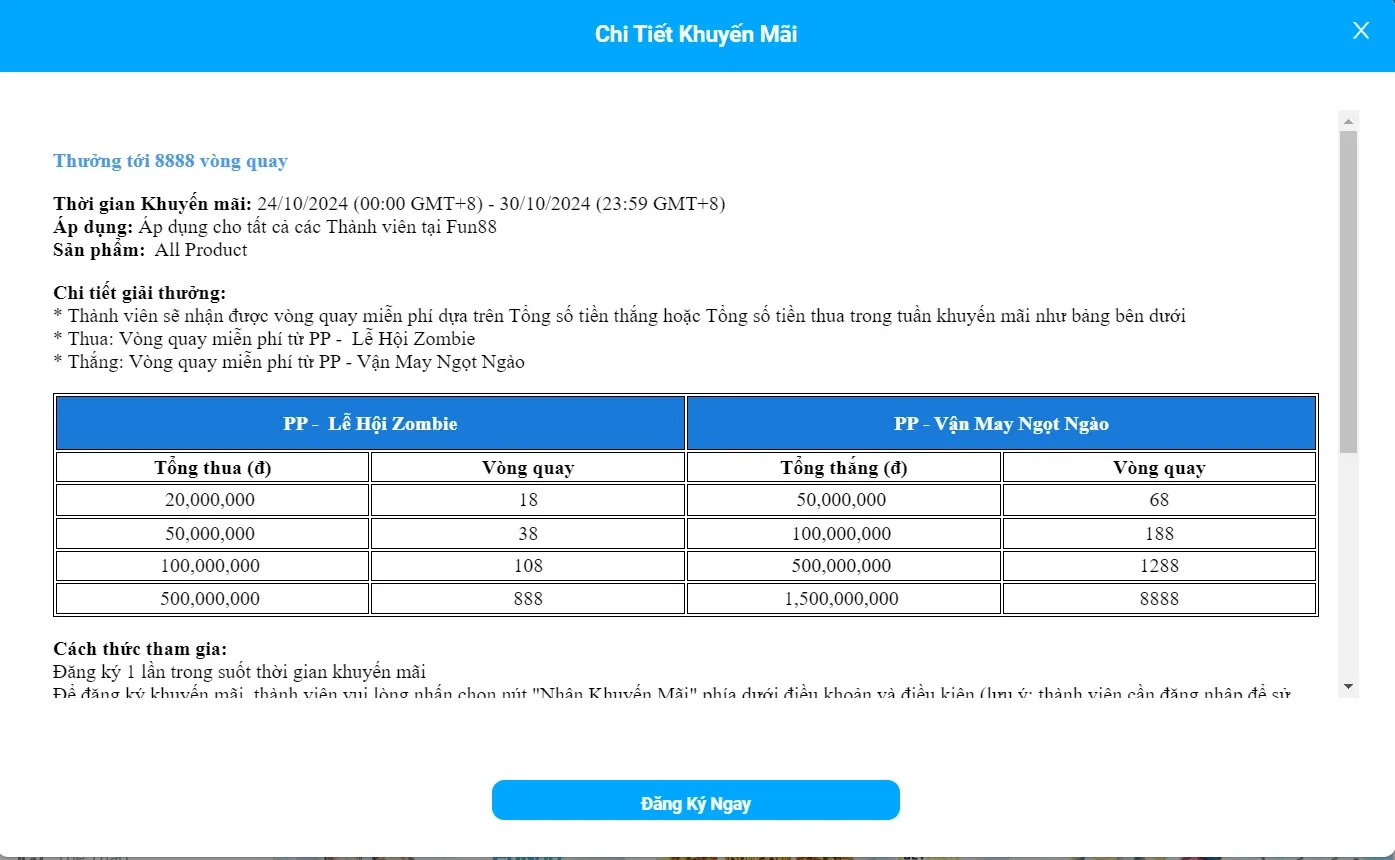This screenshot has height=860, width=1395.
Task: Click the heading Thưởng tới 8888 vòng quay
Action: [170, 161]
